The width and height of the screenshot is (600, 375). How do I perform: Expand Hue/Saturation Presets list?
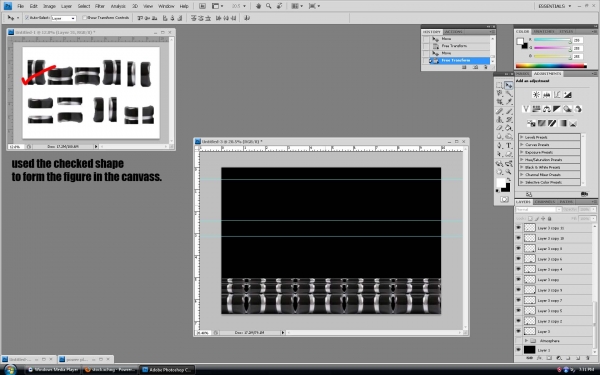(x=522, y=160)
